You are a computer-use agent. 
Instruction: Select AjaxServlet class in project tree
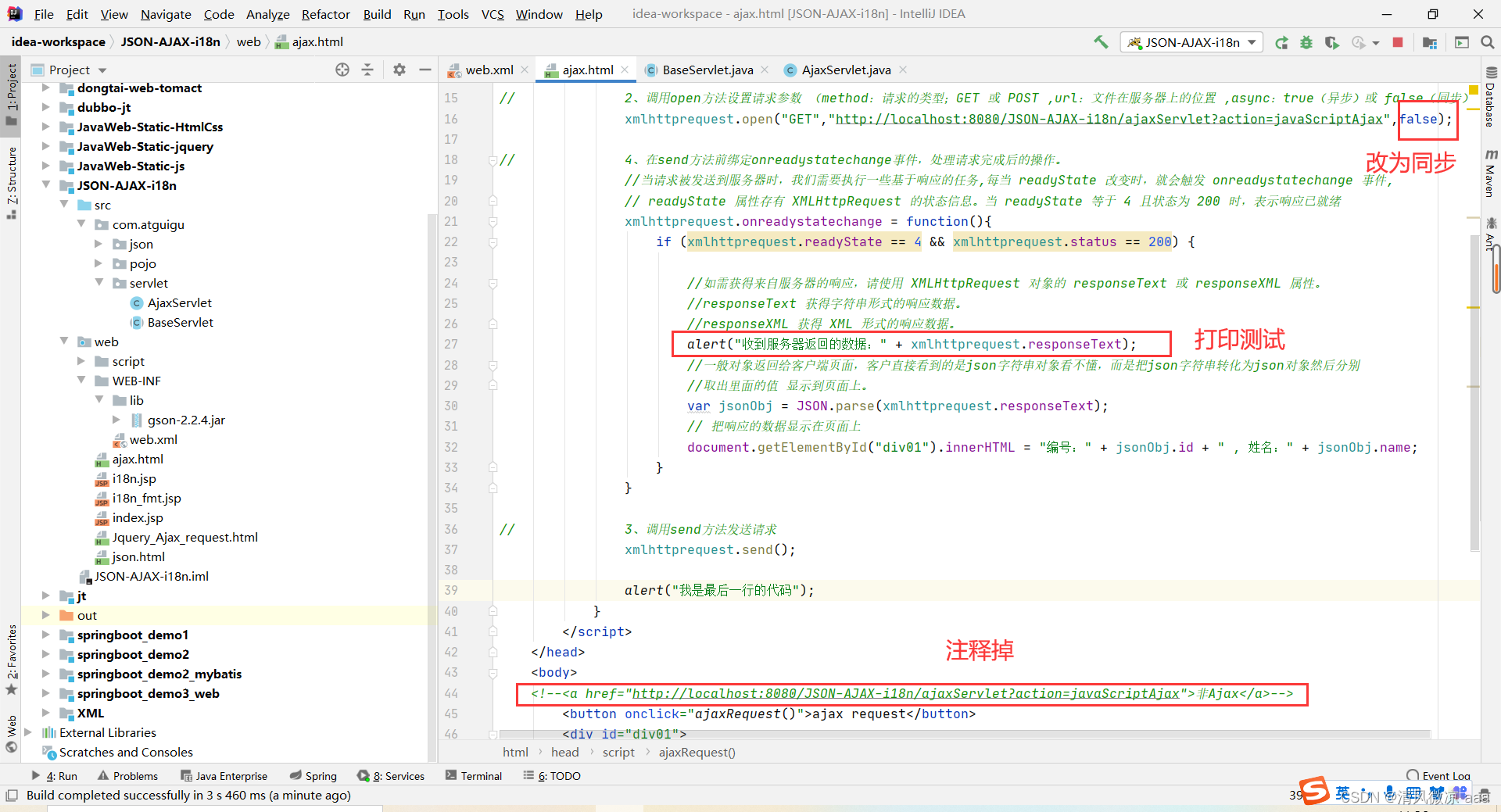180,302
